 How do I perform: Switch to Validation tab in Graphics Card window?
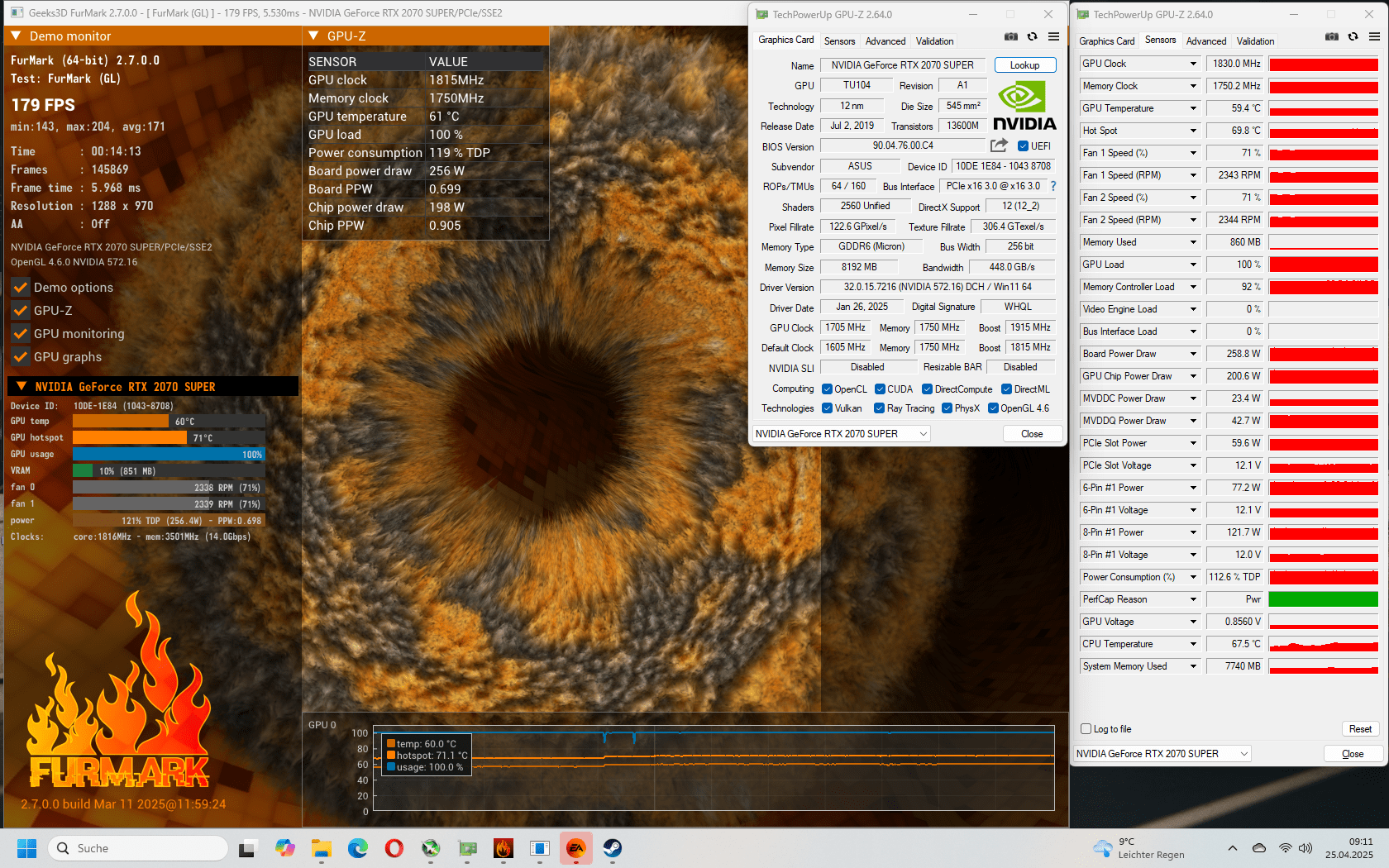pyautogui.click(x=934, y=41)
